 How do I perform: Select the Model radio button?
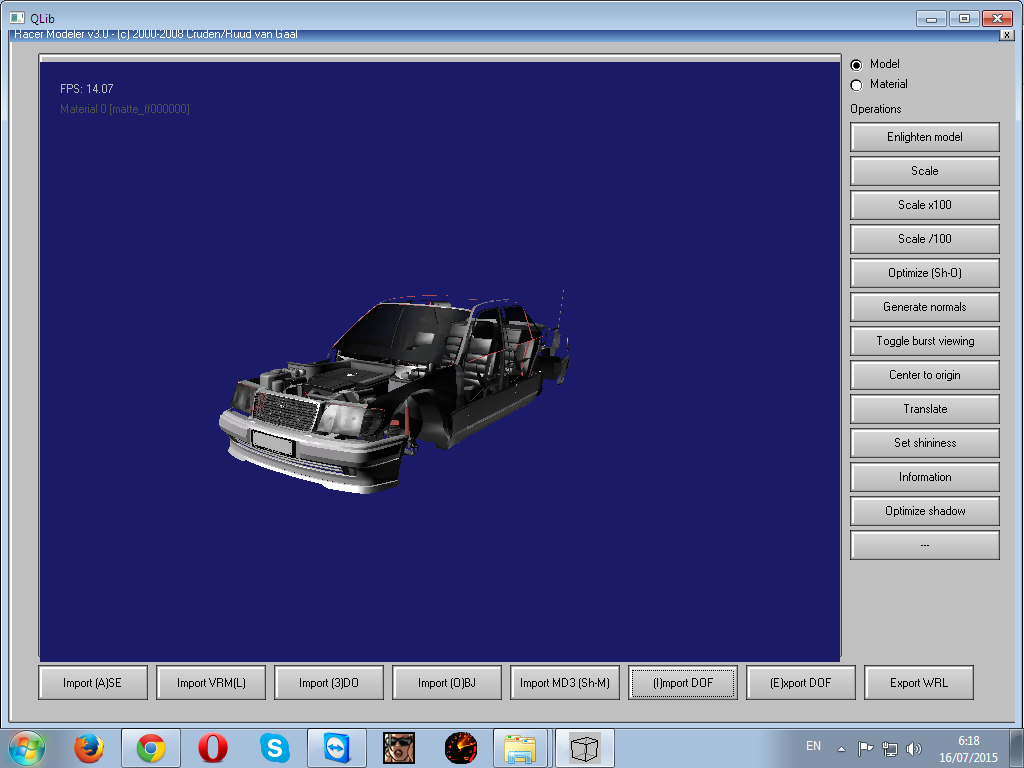tap(856, 65)
